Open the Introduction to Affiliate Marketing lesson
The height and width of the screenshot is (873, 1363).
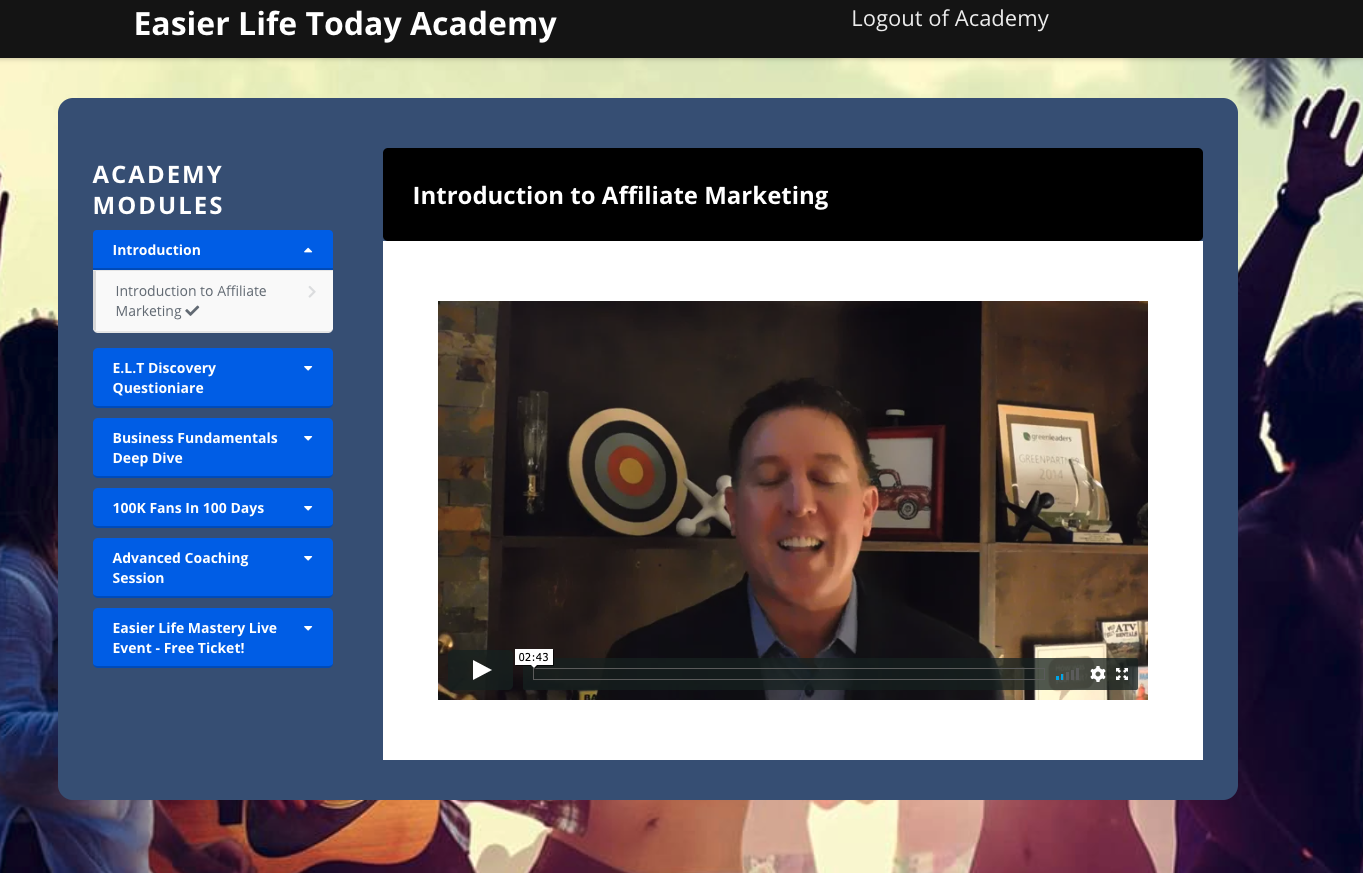[190, 300]
